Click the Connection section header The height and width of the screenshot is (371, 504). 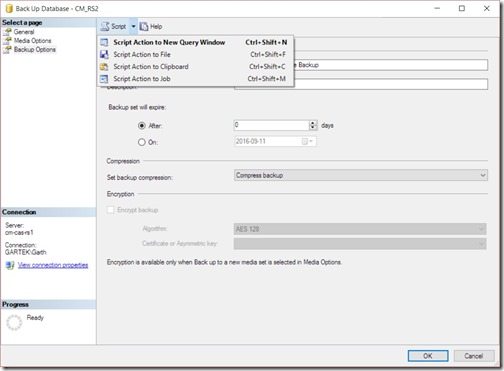click(x=48, y=212)
